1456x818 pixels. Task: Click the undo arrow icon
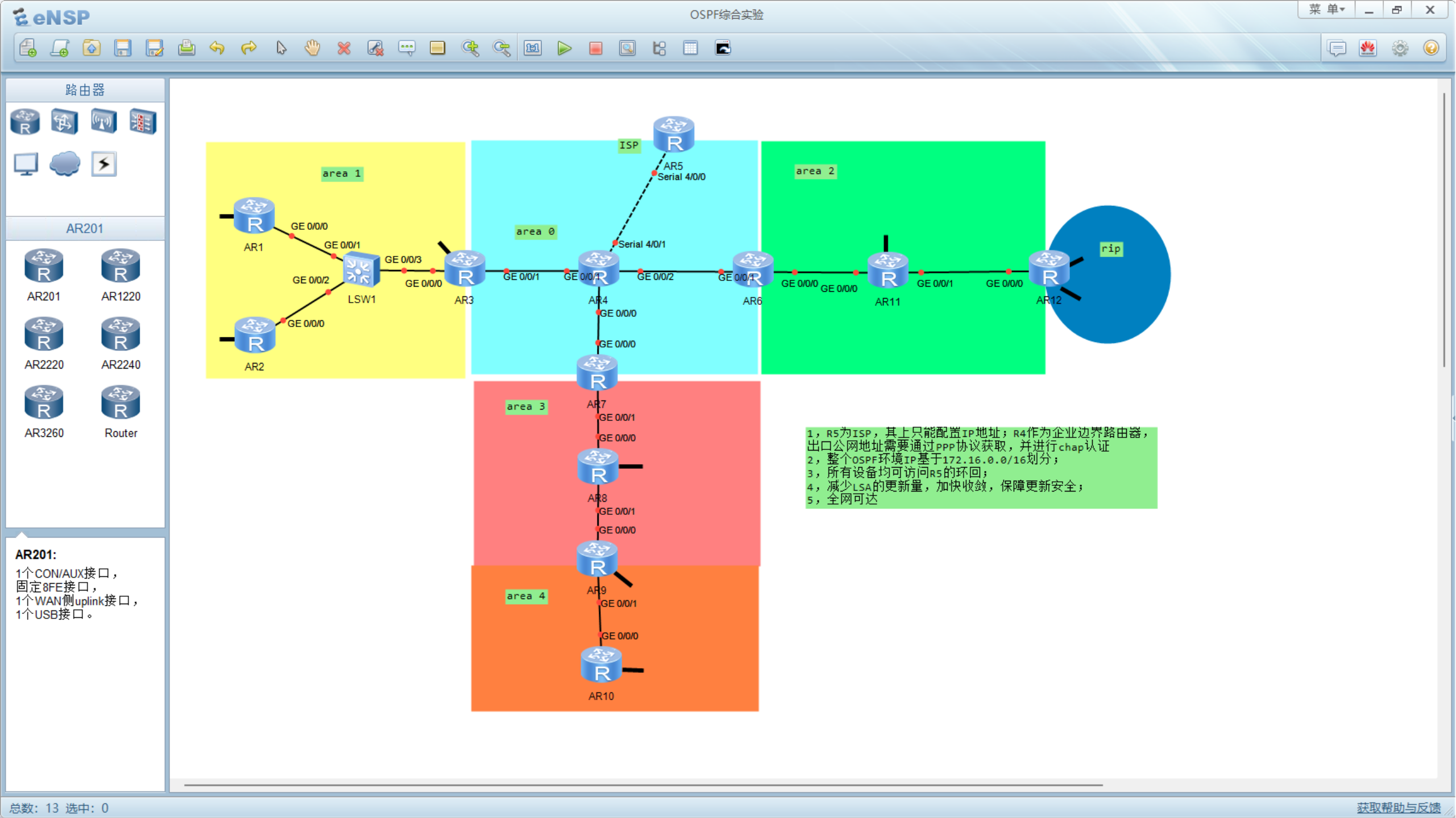coord(217,48)
